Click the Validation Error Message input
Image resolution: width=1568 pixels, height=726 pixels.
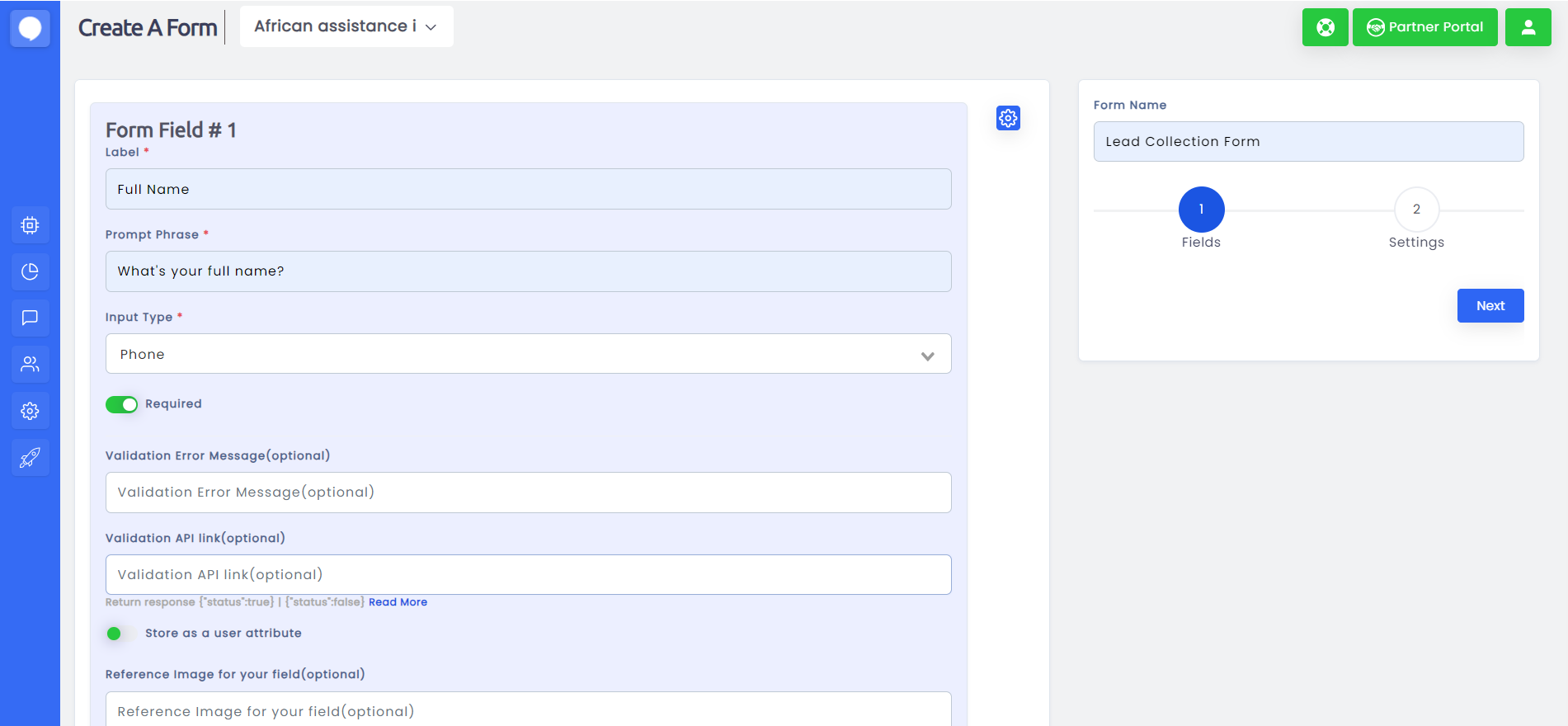tap(528, 493)
